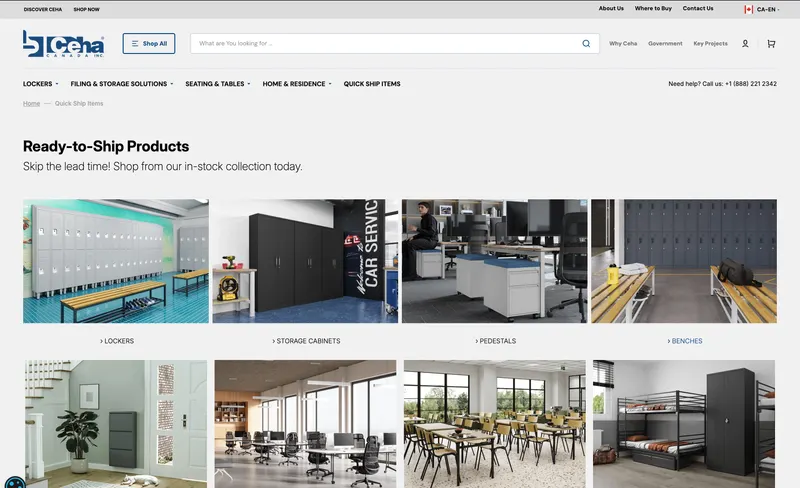800x488 pixels.
Task: Click the Quick Ship Items breadcrumb text
Action: click(79, 103)
